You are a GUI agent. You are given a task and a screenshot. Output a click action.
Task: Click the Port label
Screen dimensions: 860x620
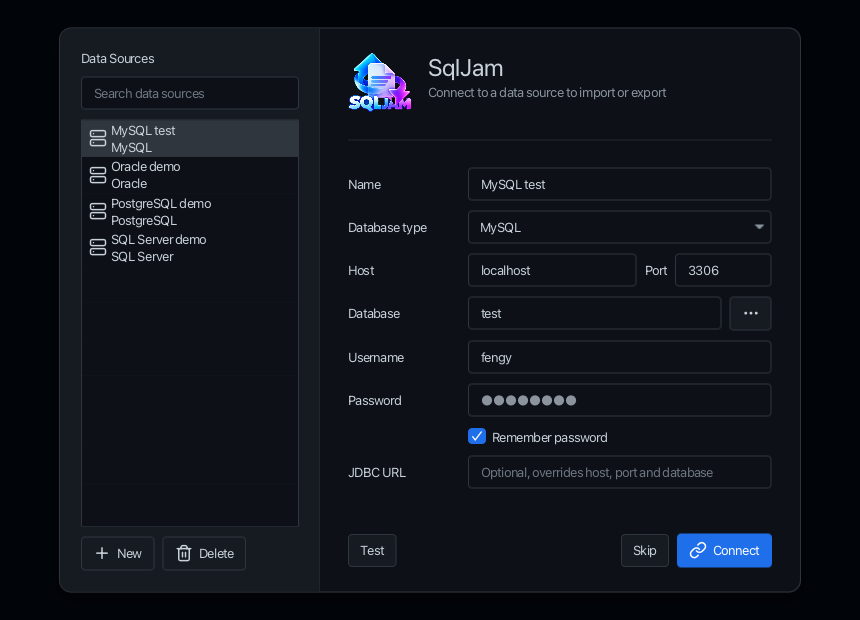point(656,270)
